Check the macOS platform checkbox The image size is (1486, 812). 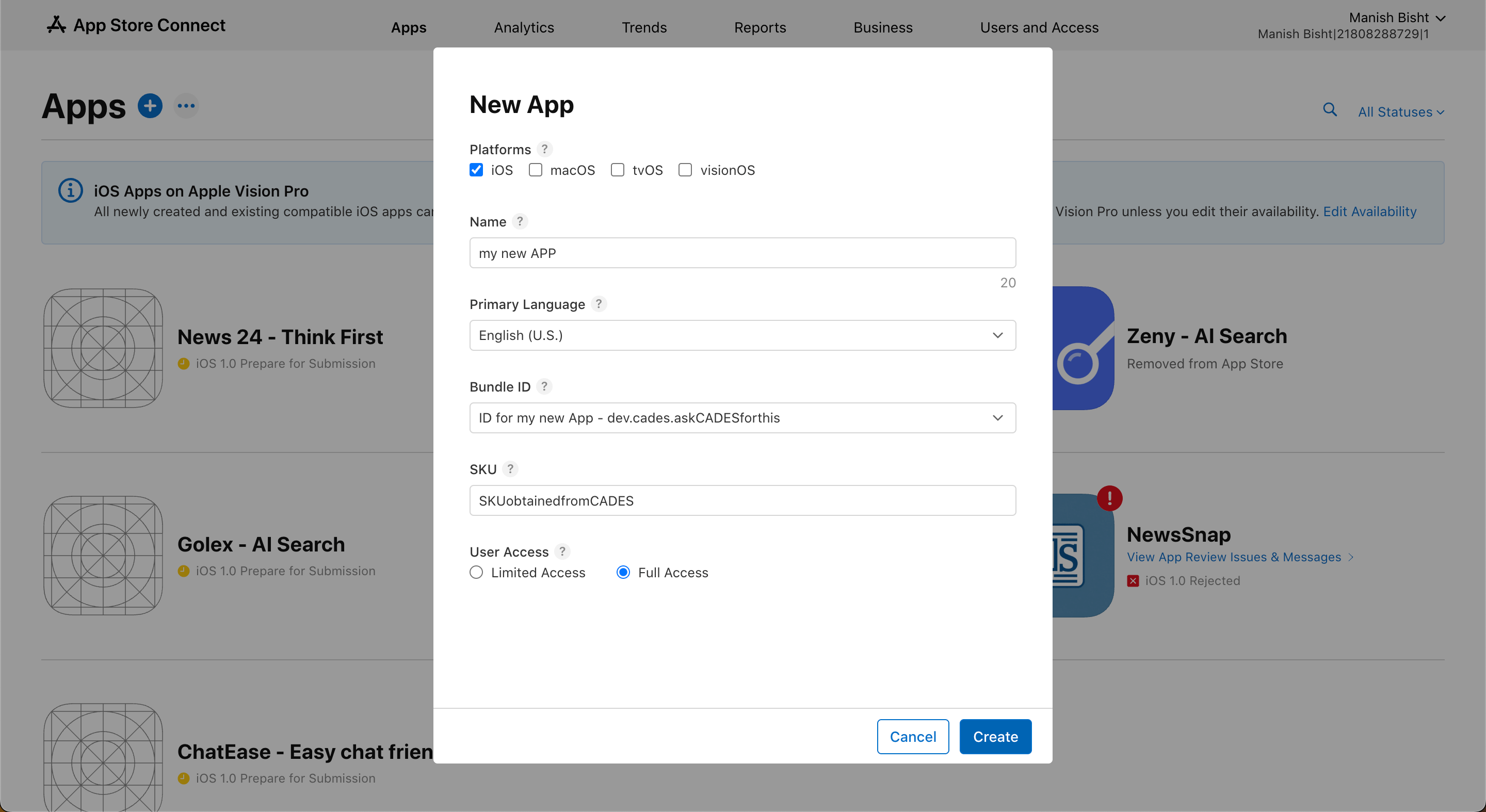(x=536, y=170)
